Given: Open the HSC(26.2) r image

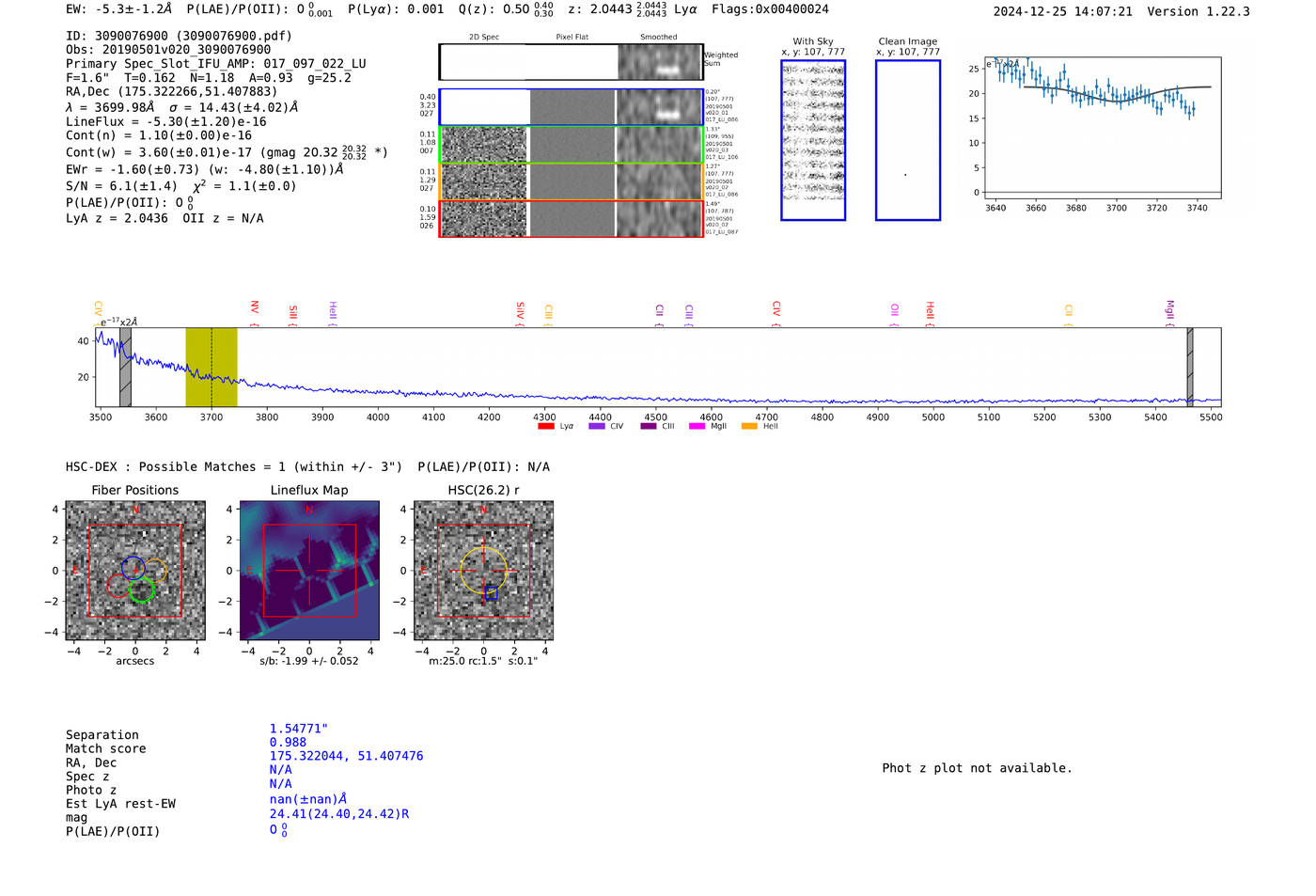Looking at the screenshot, I should pos(483,571).
